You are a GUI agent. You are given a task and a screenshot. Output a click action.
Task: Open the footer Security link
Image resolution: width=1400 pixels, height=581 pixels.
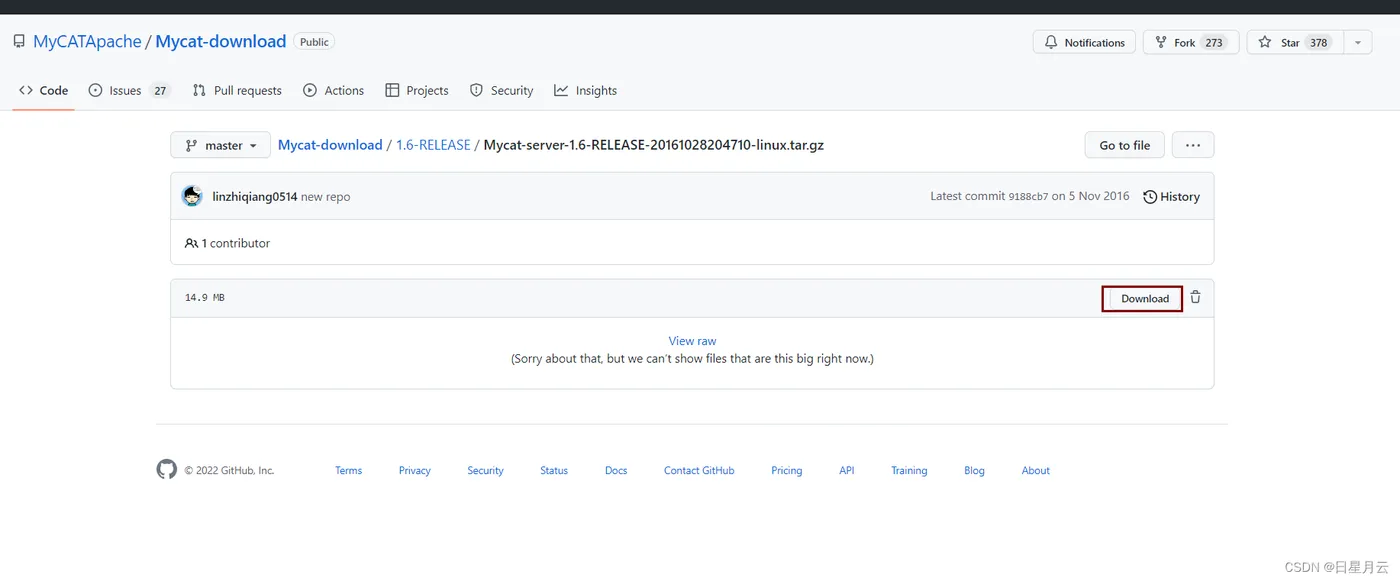point(485,470)
